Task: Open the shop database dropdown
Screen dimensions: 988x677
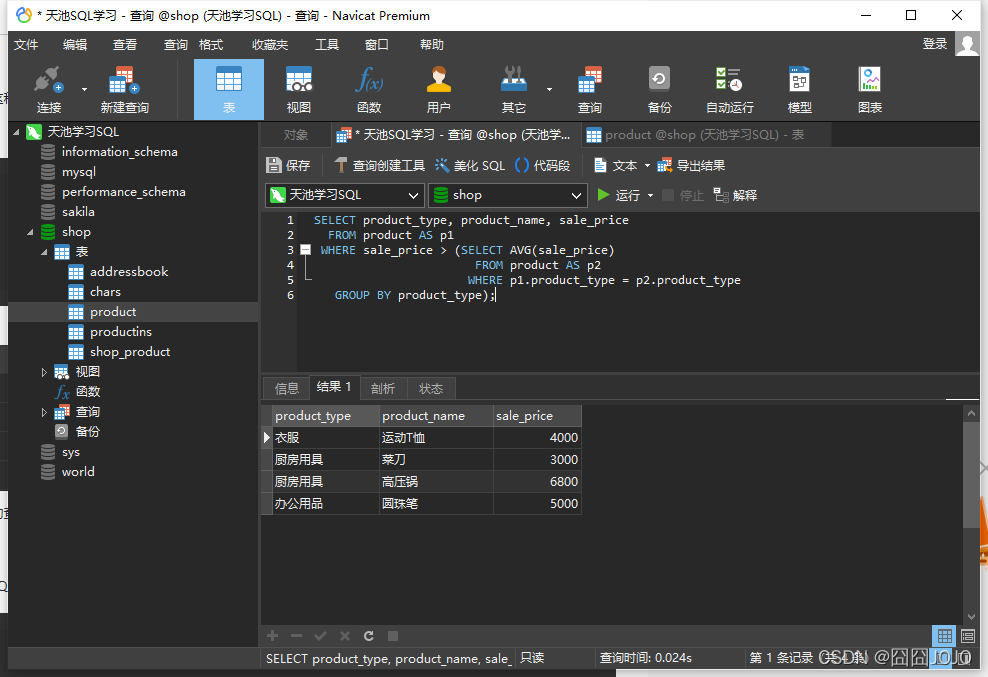Action: coord(508,195)
